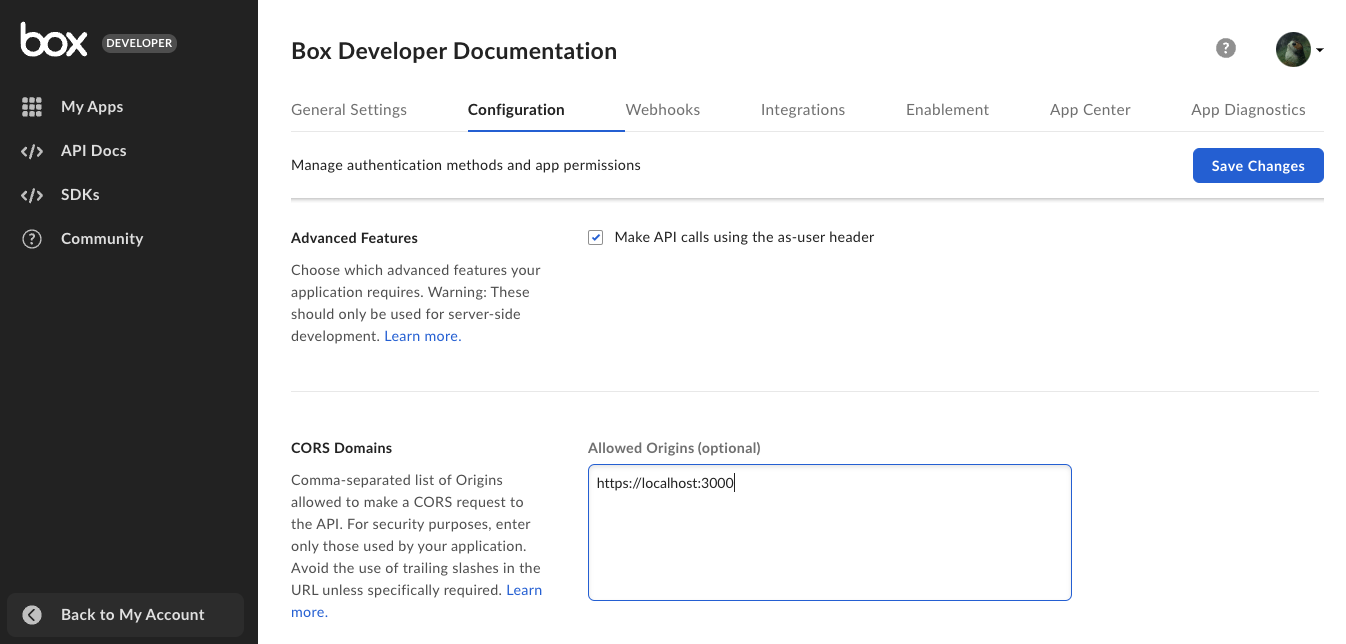Screen dimensions: 1346x644
Task: Click the user profile avatar
Action: pyautogui.click(x=1293, y=49)
